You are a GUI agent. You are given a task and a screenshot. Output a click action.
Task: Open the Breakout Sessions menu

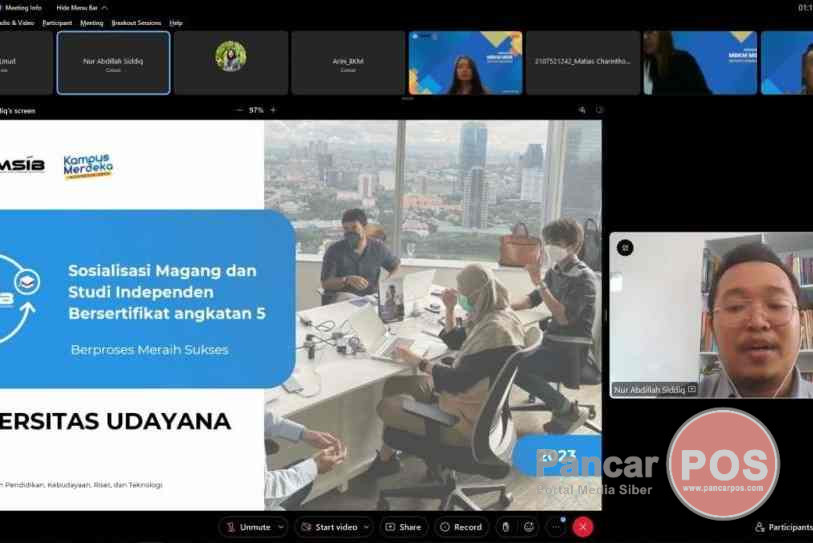pos(136,22)
